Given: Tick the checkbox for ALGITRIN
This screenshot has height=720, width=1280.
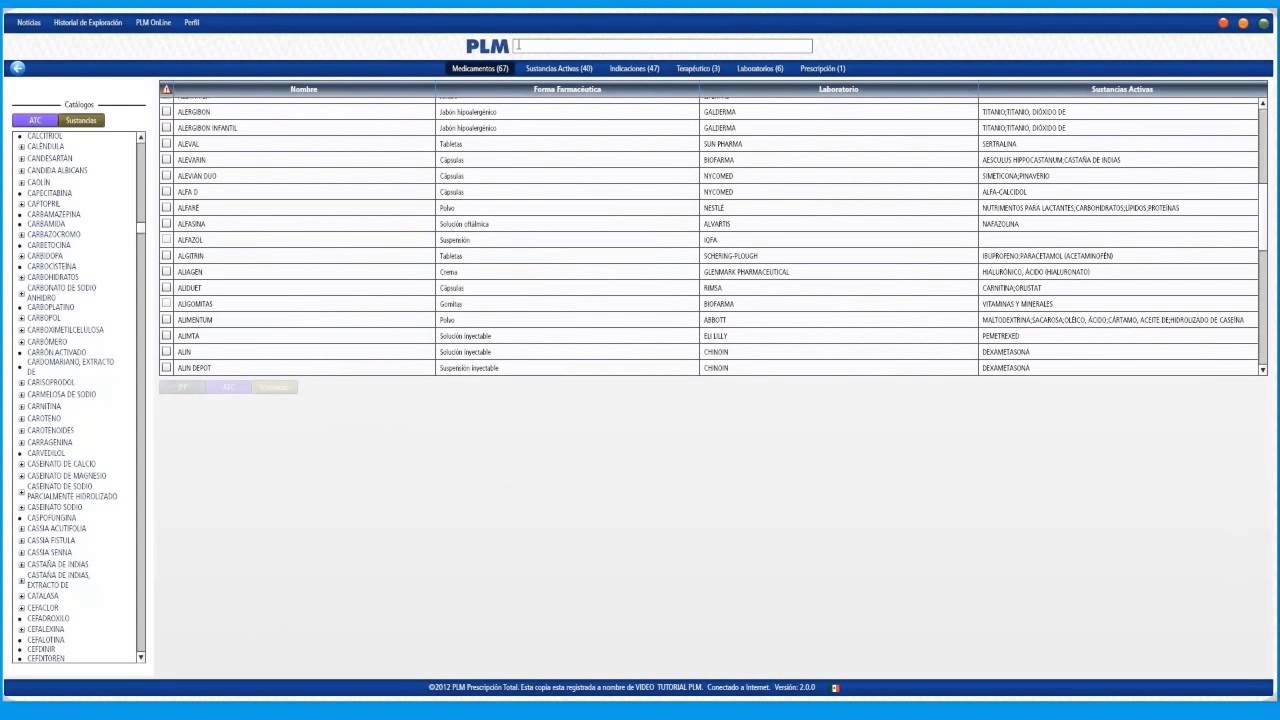Looking at the screenshot, I should [166, 256].
